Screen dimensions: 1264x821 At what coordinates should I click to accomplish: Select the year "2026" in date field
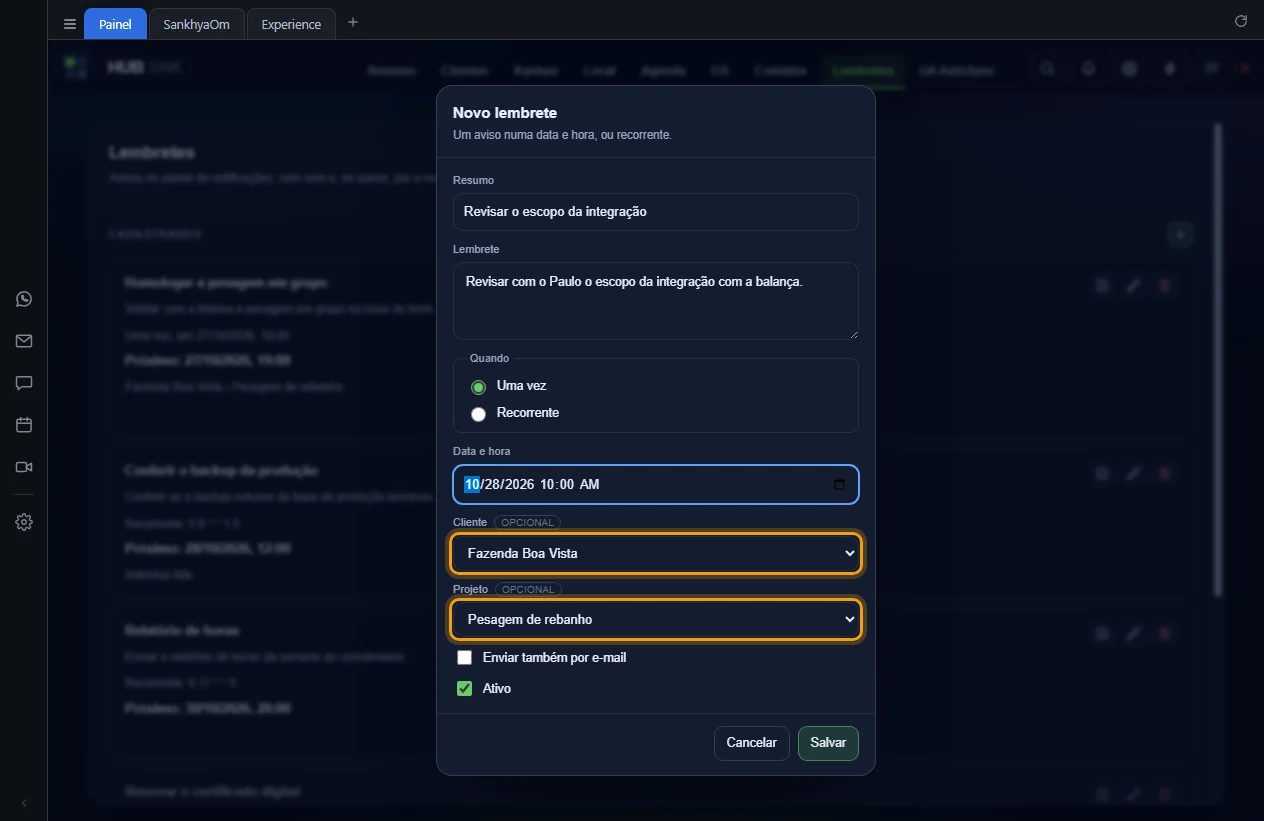pyautogui.click(x=521, y=485)
